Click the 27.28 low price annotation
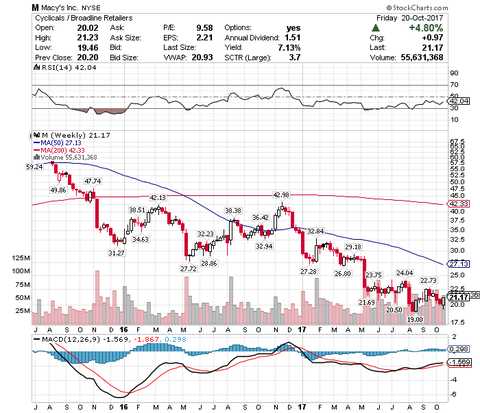This screenshot has width=480, height=413. coord(308,272)
